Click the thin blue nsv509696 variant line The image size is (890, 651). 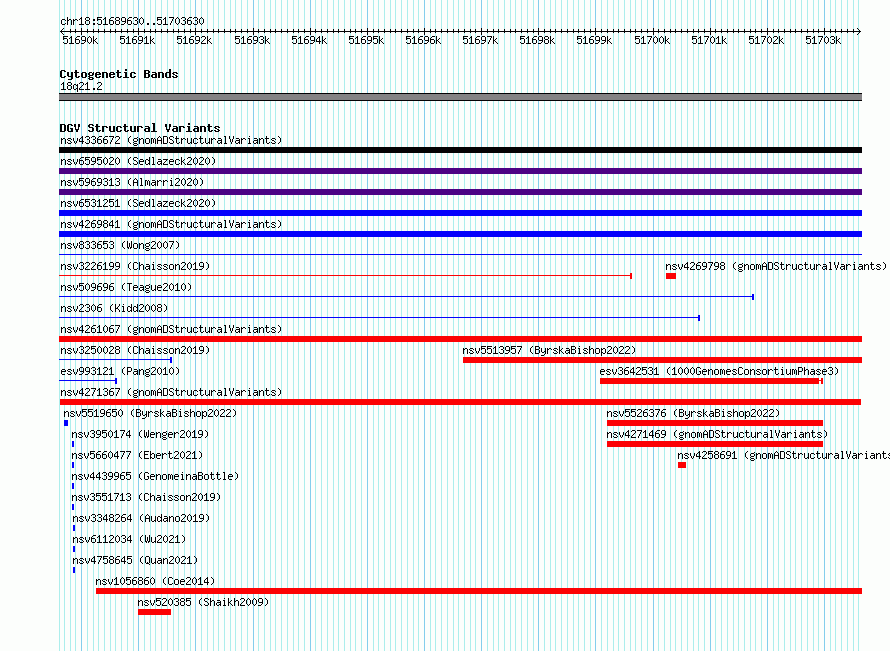point(406,297)
